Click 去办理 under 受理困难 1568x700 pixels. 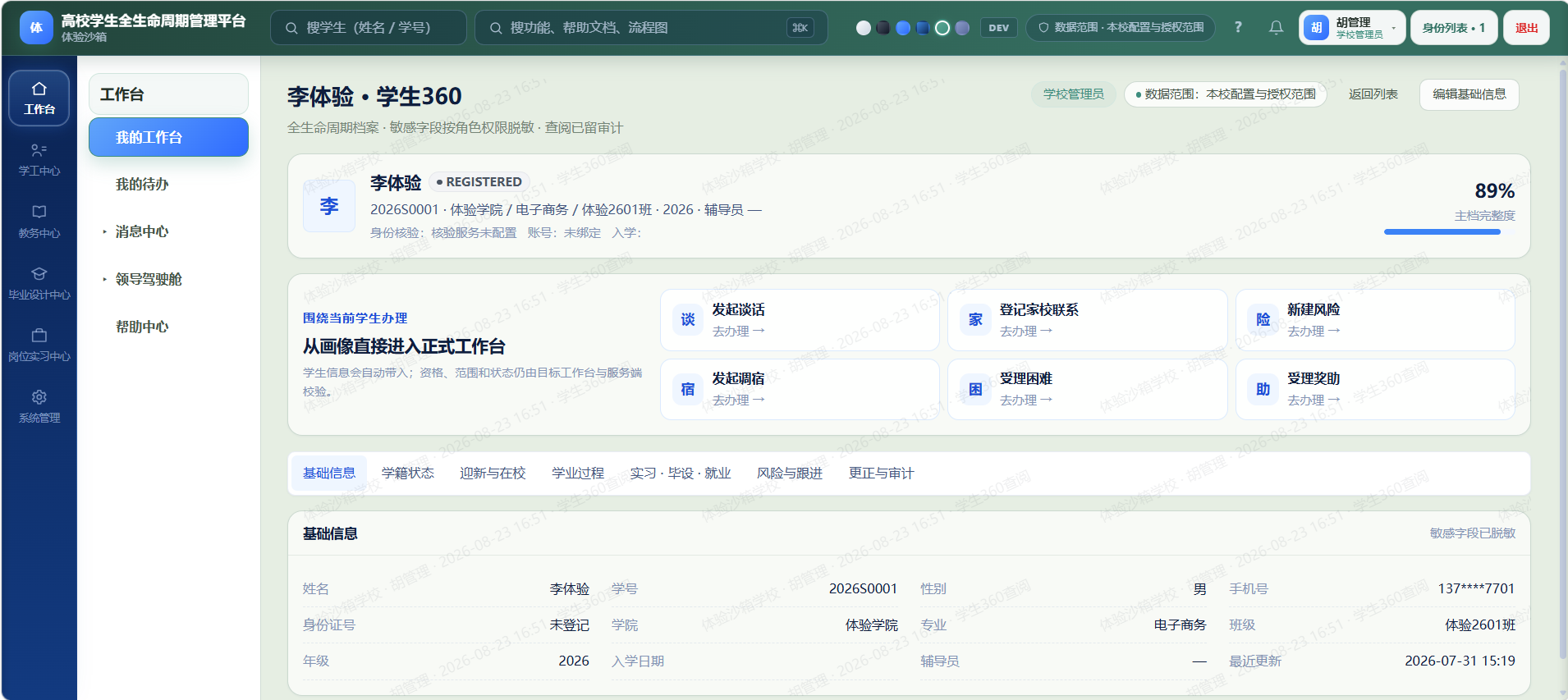pos(1026,400)
